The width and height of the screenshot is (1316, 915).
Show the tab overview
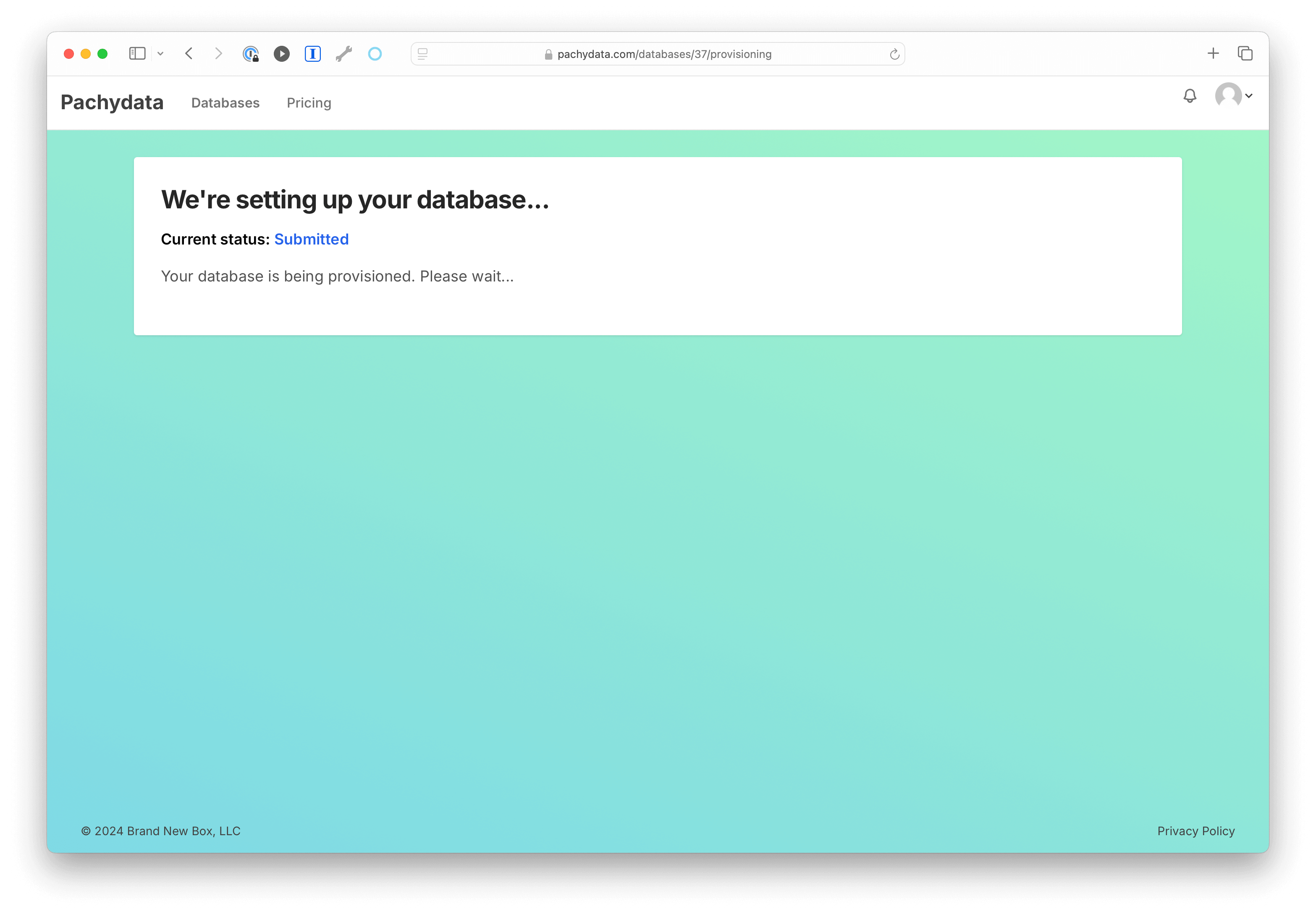[x=1245, y=53]
